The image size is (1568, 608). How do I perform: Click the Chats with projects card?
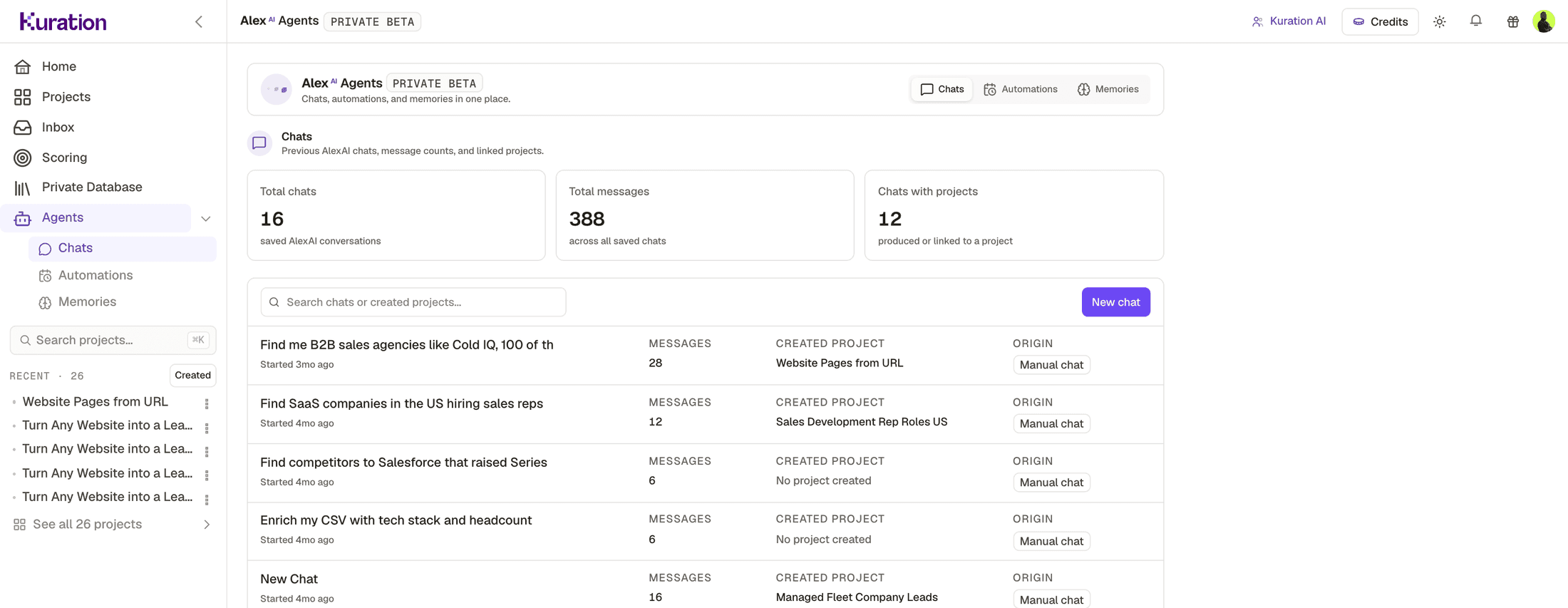pos(1013,215)
